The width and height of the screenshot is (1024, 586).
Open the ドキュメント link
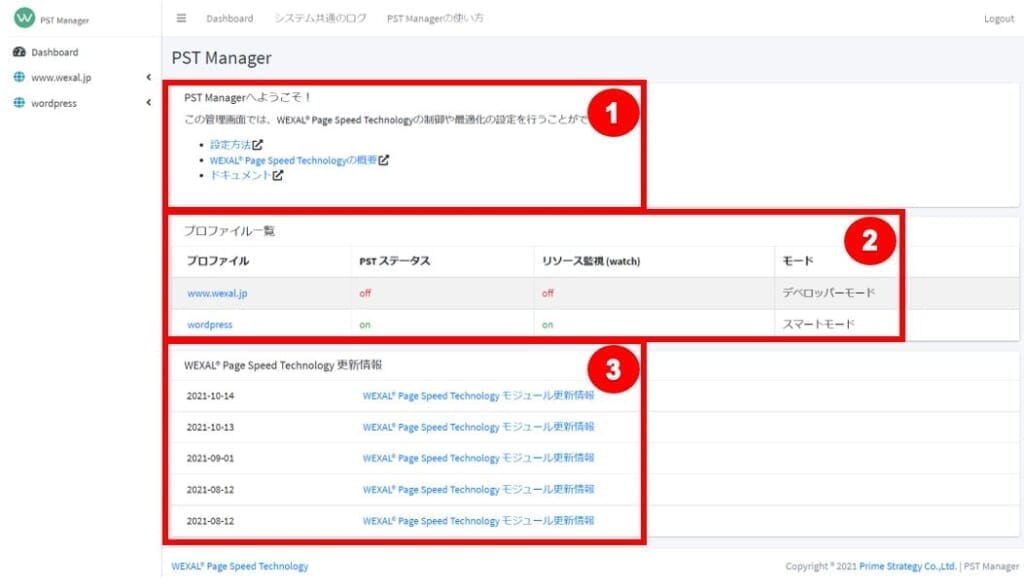tap(240, 175)
